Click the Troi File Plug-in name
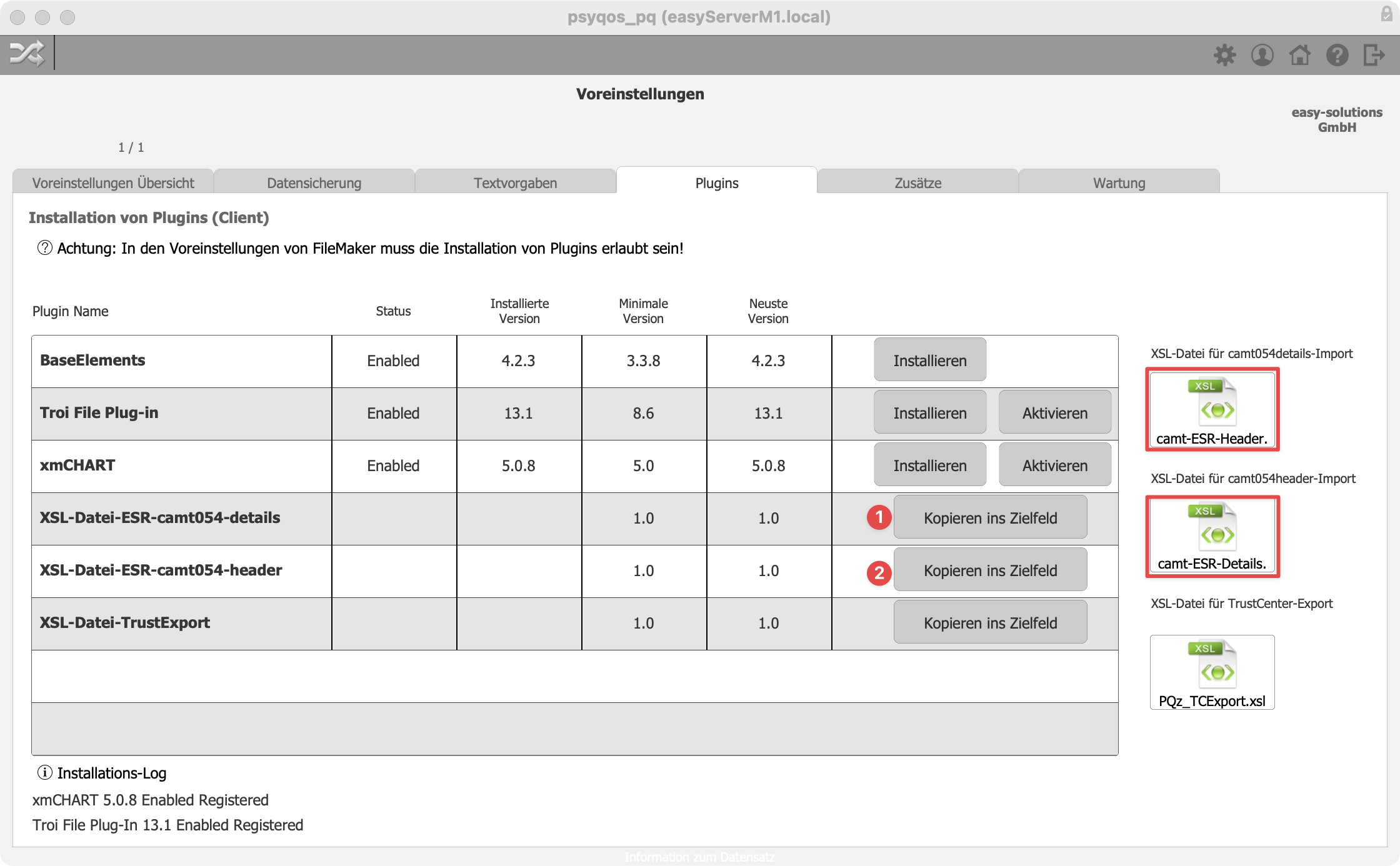 click(99, 412)
